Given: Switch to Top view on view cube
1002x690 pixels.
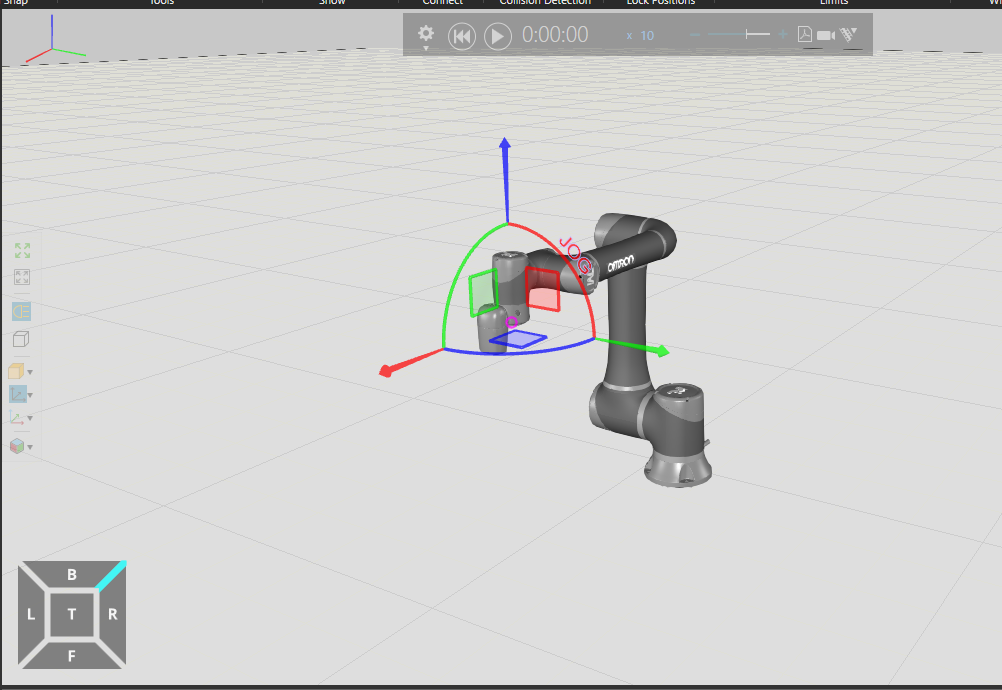Looking at the screenshot, I should pyautogui.click(x=72, y=615).
